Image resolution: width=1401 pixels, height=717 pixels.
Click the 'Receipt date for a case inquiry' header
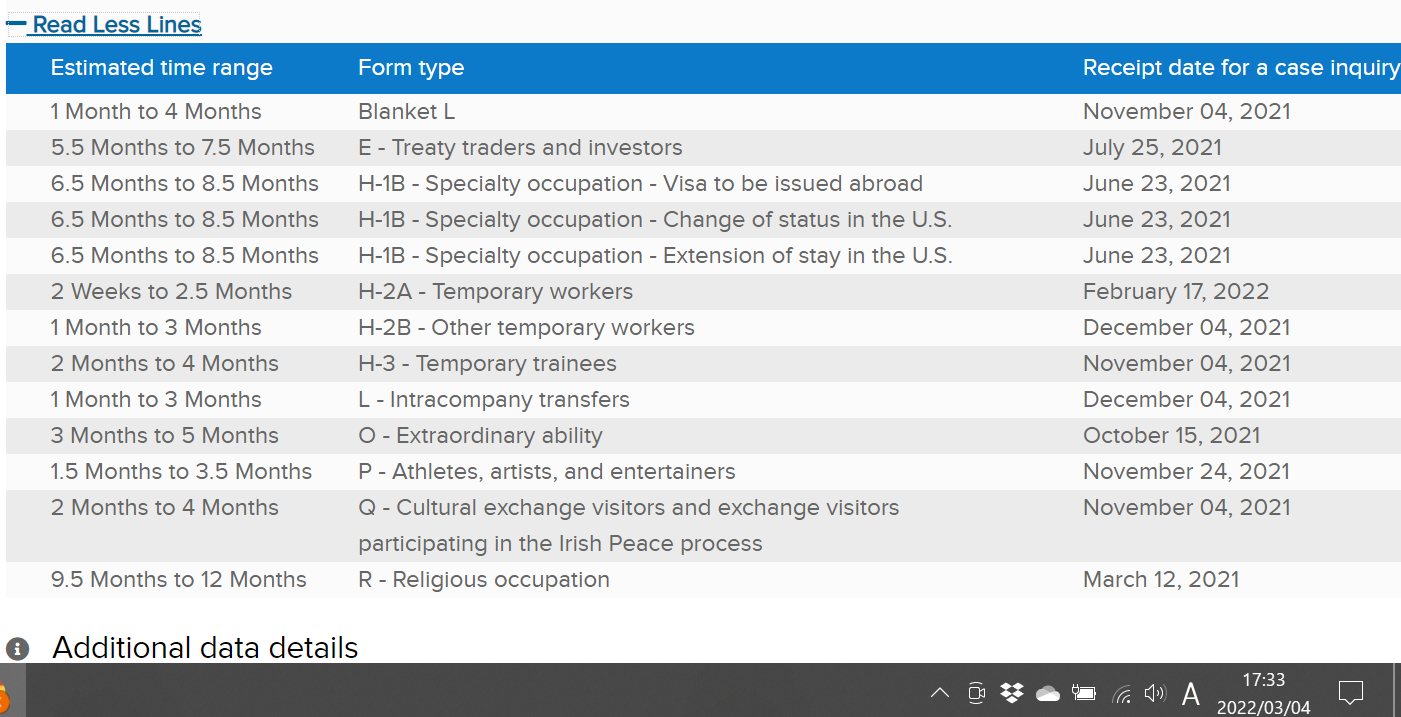pyautogui.click(x=1240, y=68)
